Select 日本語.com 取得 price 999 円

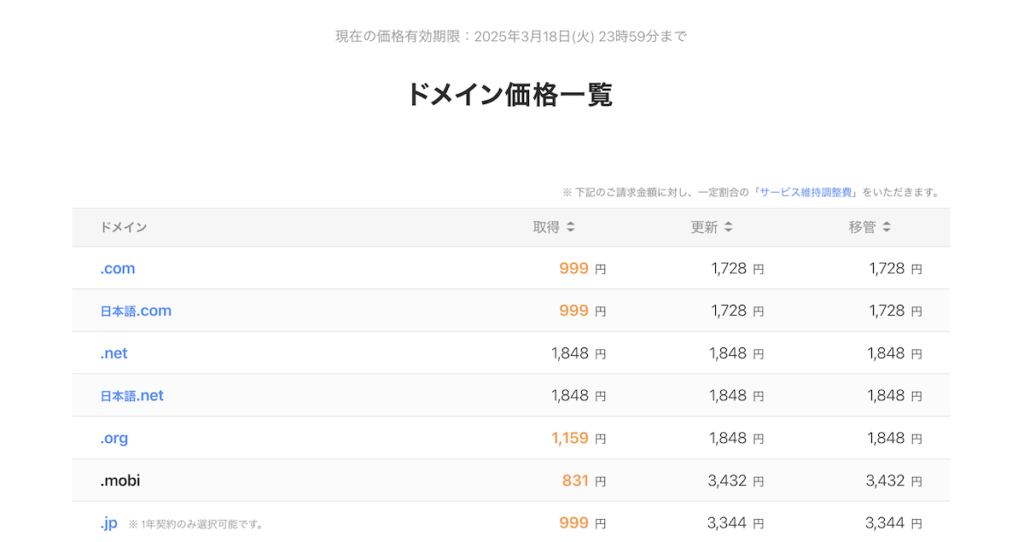point(583,311)
